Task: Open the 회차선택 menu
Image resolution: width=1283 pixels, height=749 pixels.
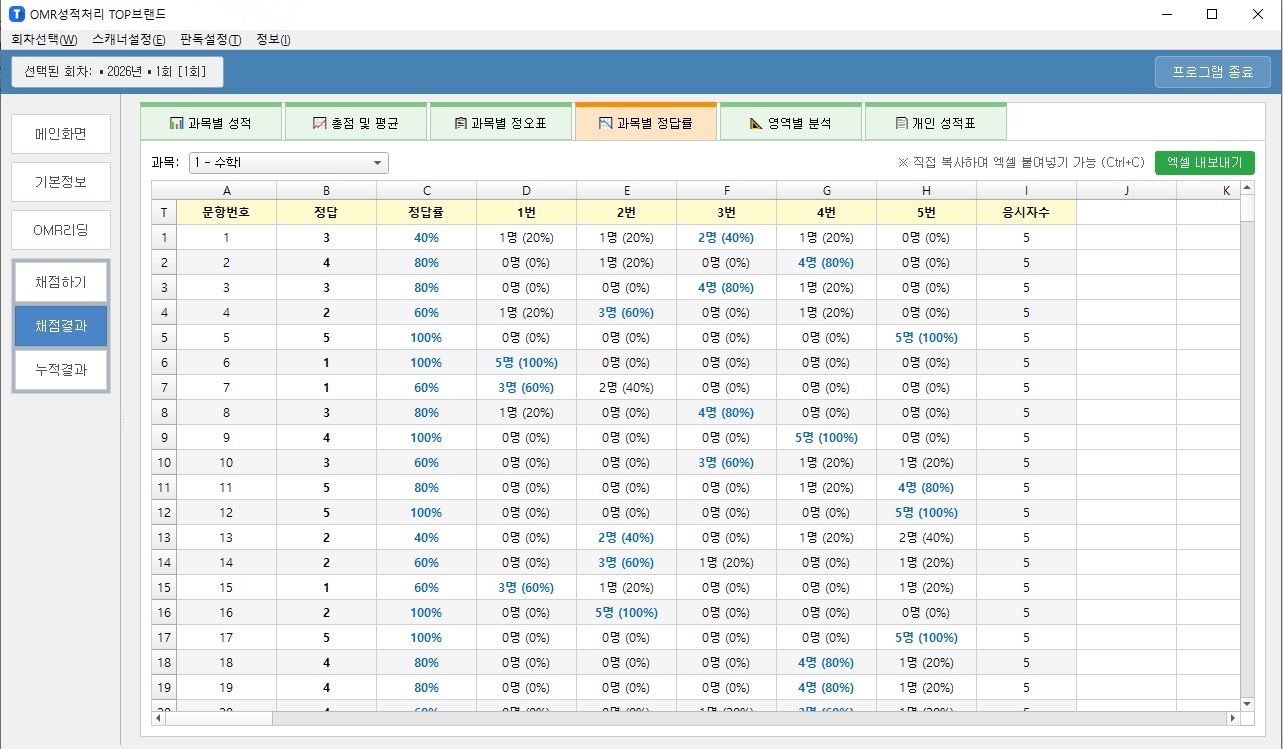Action: pos(44,40)
